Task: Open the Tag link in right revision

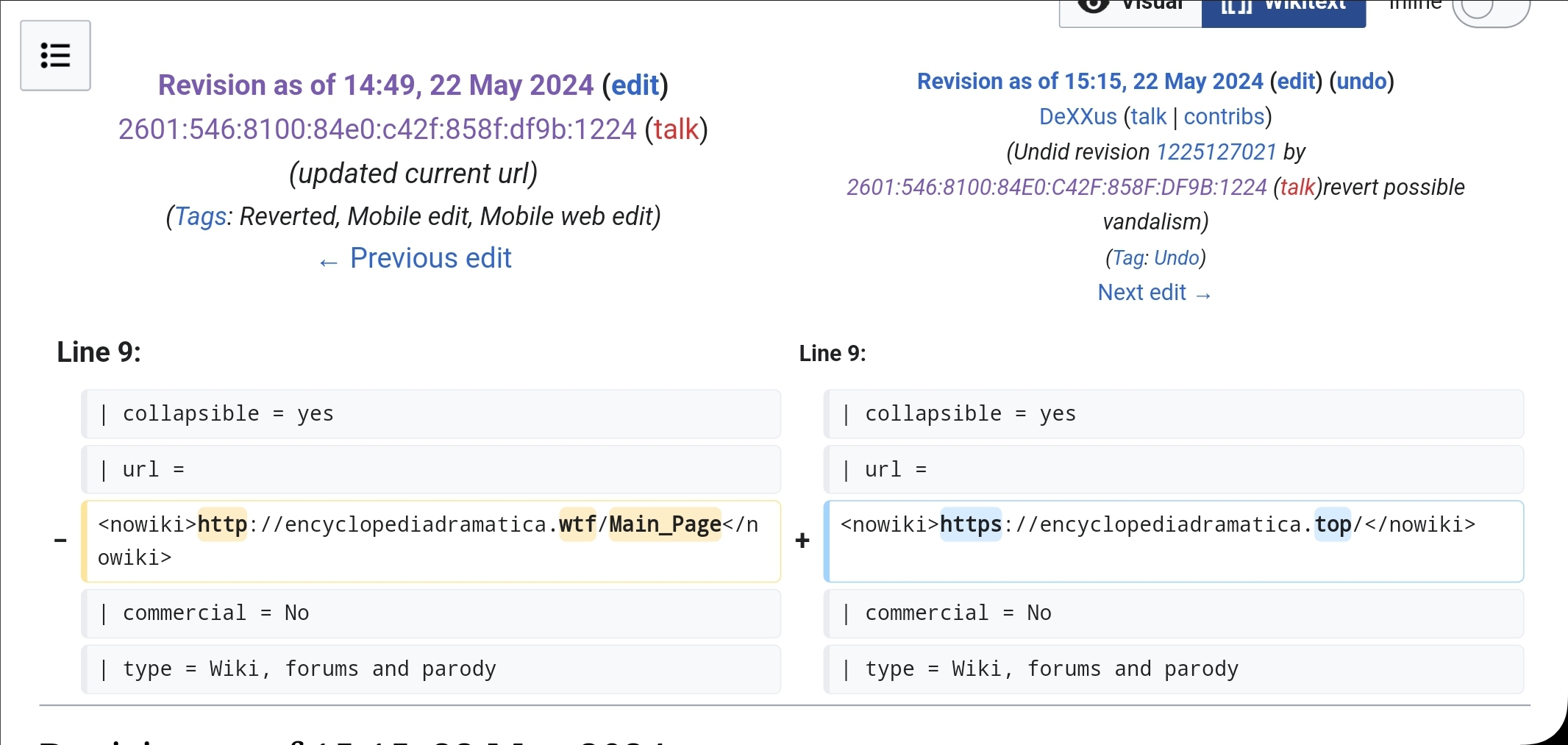Action: [x=1128, y=257]
